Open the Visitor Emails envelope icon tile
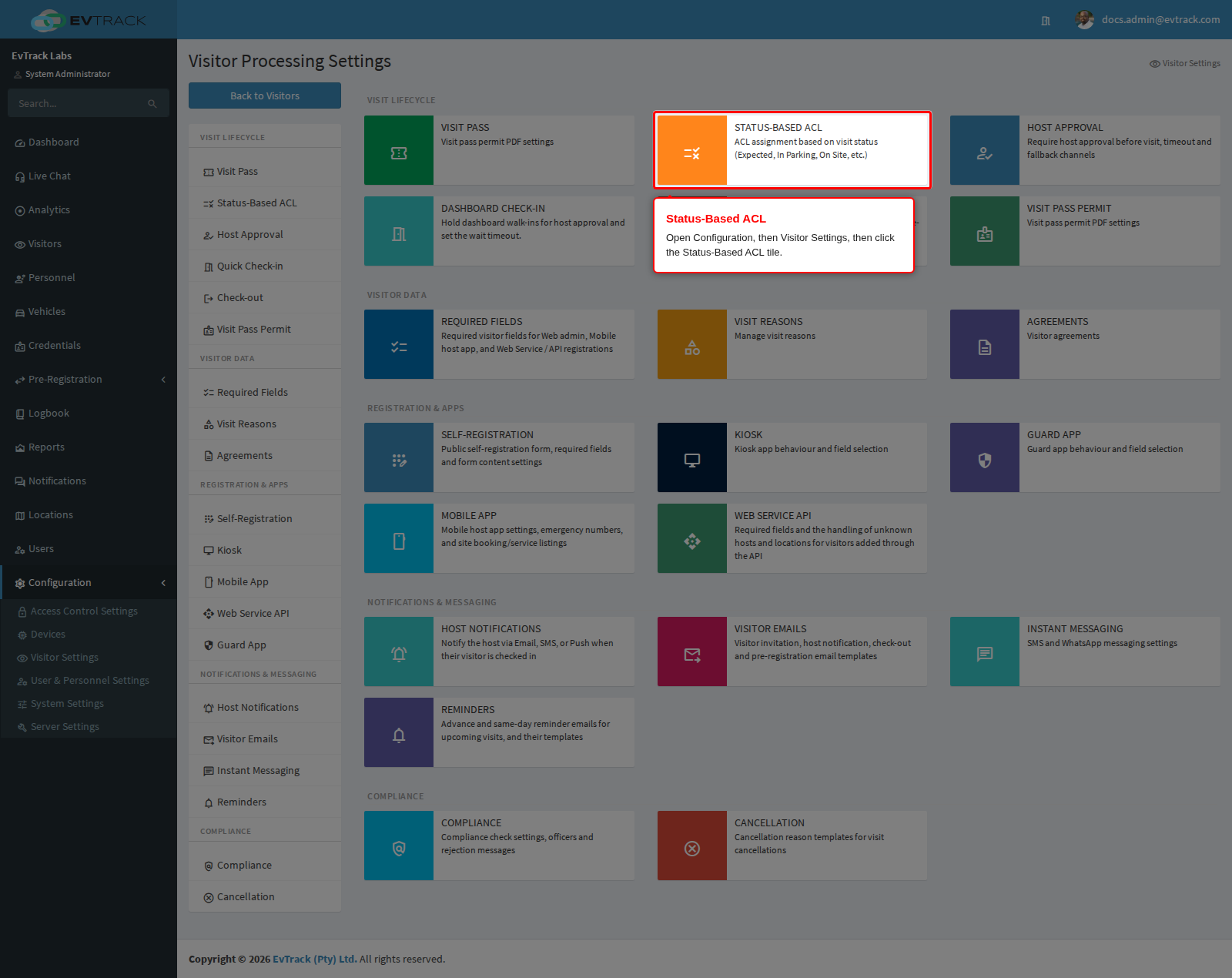The height and width of the screenshot is (978, 1232). point(692,651)
